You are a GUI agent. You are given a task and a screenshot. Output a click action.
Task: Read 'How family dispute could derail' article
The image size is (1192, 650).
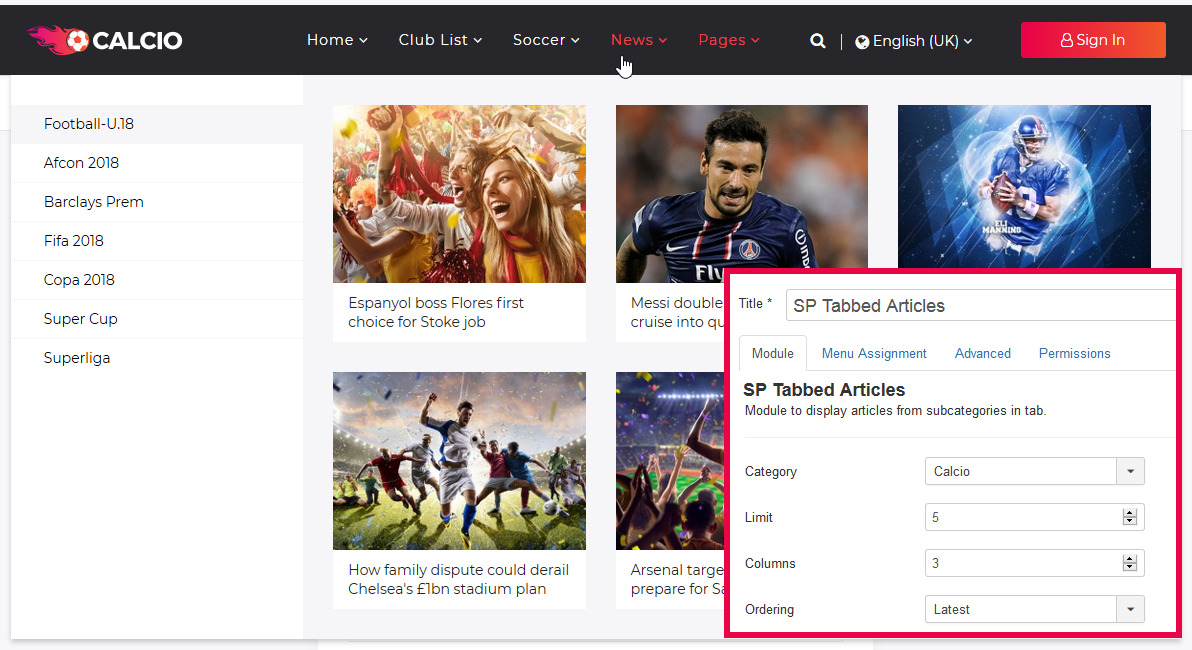[458, 579]
